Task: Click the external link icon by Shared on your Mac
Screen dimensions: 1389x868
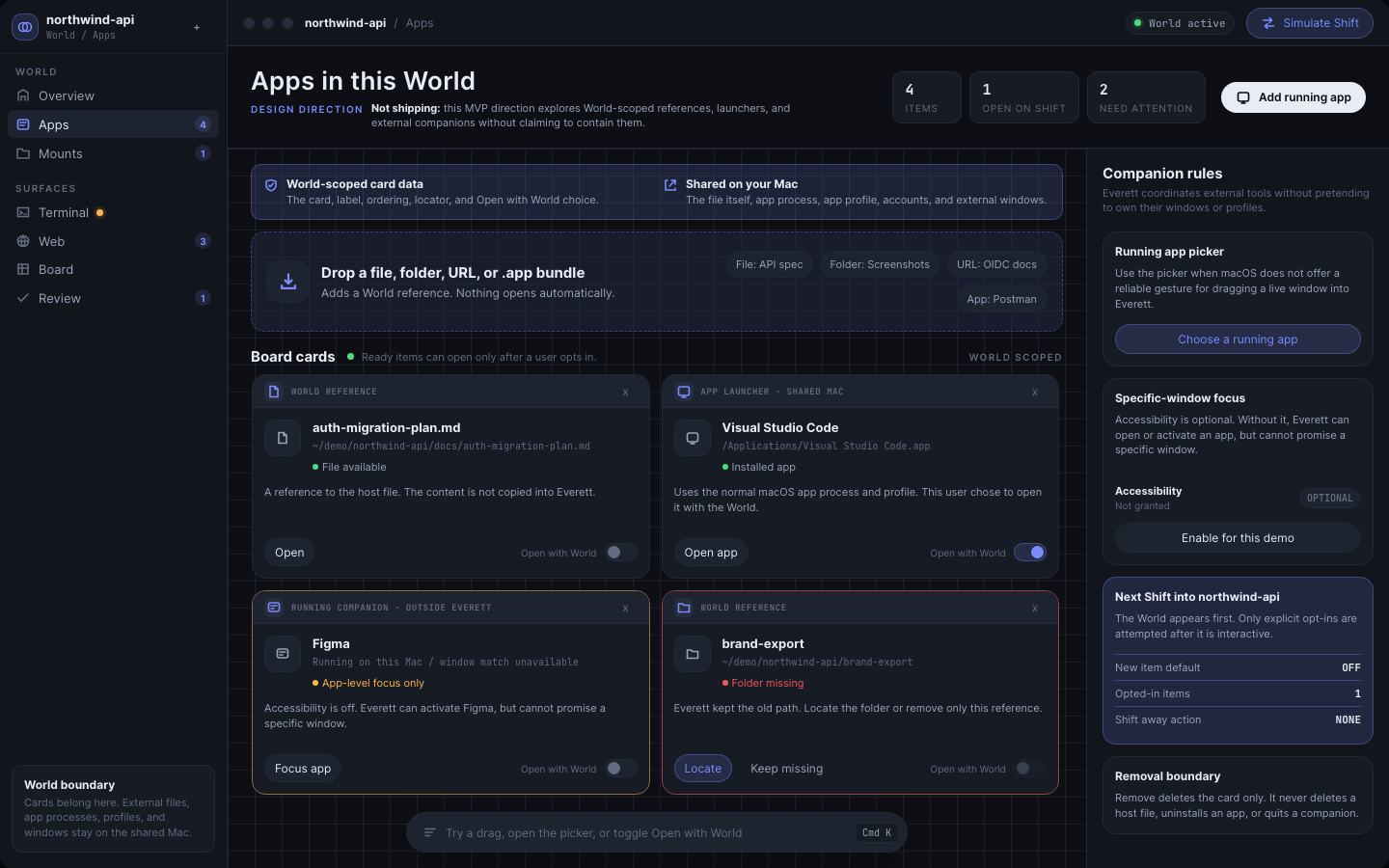Action: pos(670,184)
